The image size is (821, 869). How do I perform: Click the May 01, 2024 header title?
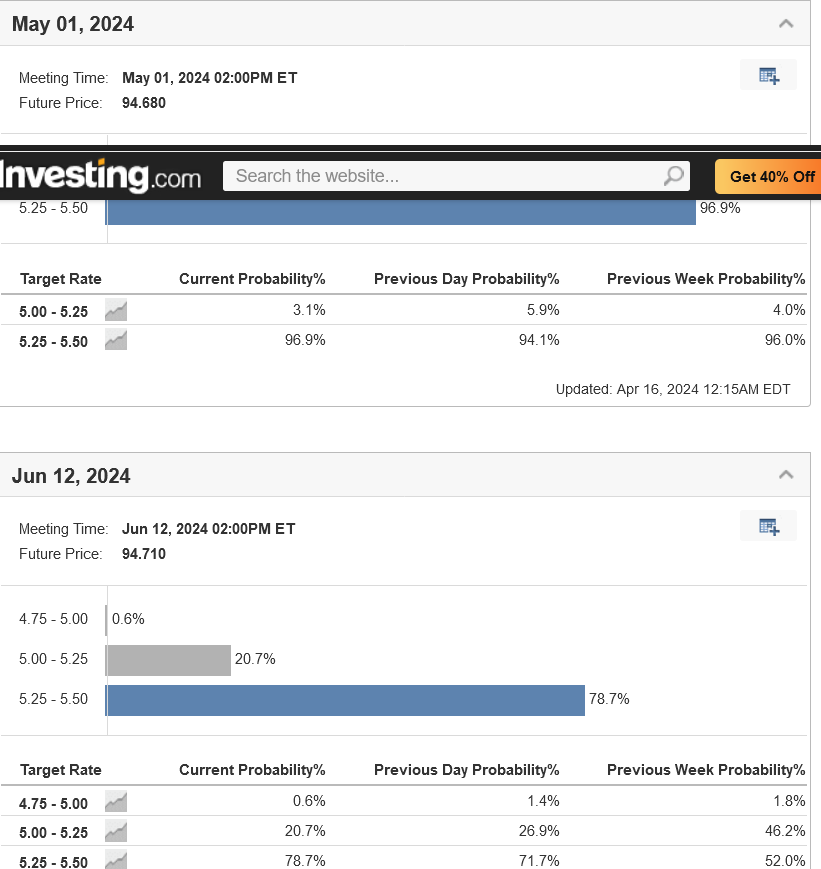[73, 24]
